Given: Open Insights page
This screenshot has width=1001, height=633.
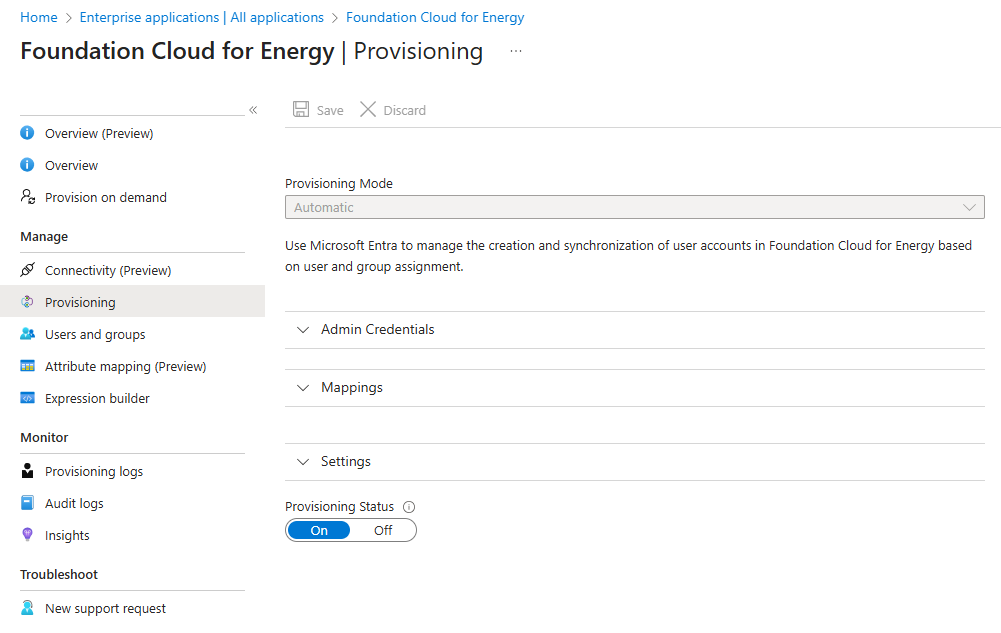Looking at the screenshot, I should (132, 535).
